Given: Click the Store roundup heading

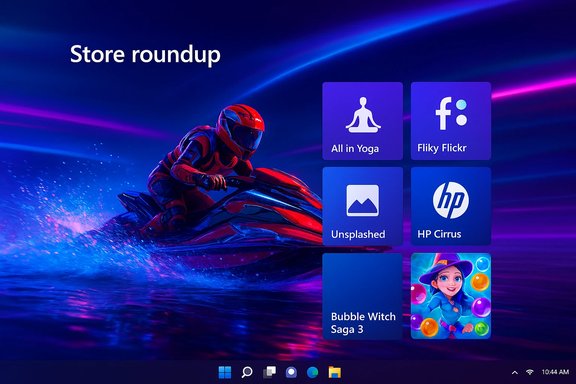Looking at the screenshot, I should coord(145,54).
